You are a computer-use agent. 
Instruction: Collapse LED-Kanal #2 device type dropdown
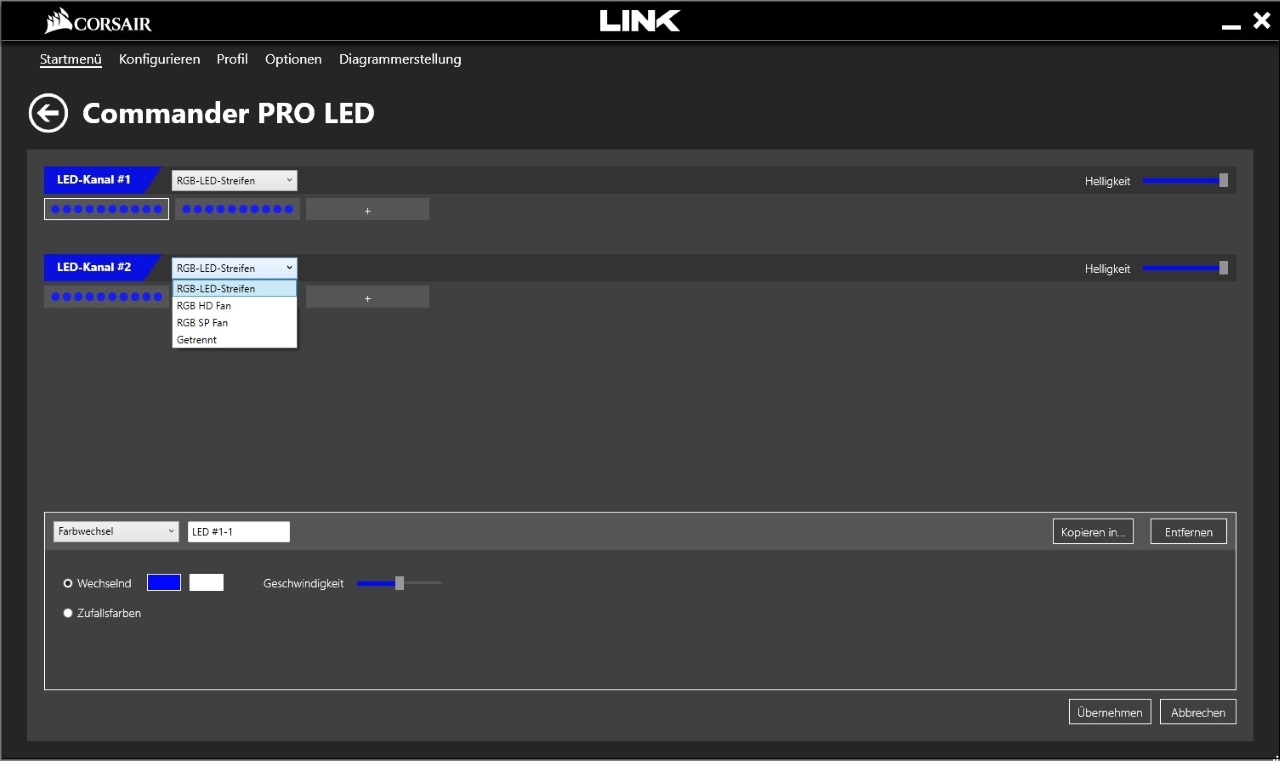[x=234, y=268]
